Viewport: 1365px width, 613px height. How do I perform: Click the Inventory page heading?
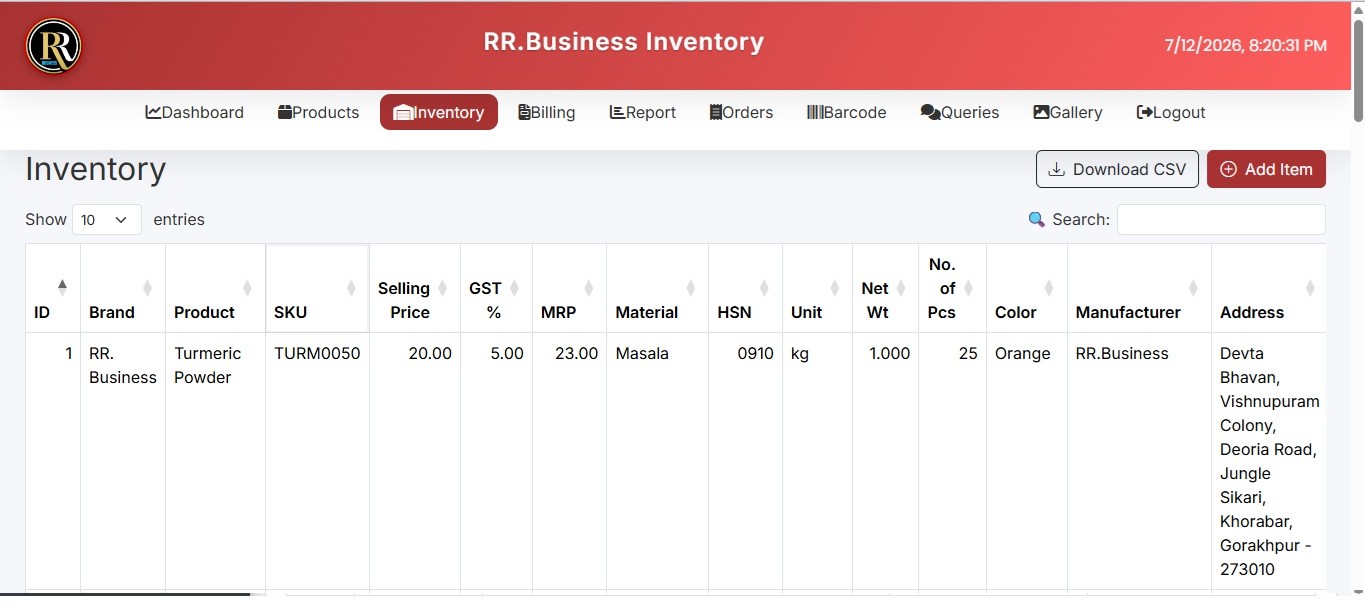coord(96,169)
